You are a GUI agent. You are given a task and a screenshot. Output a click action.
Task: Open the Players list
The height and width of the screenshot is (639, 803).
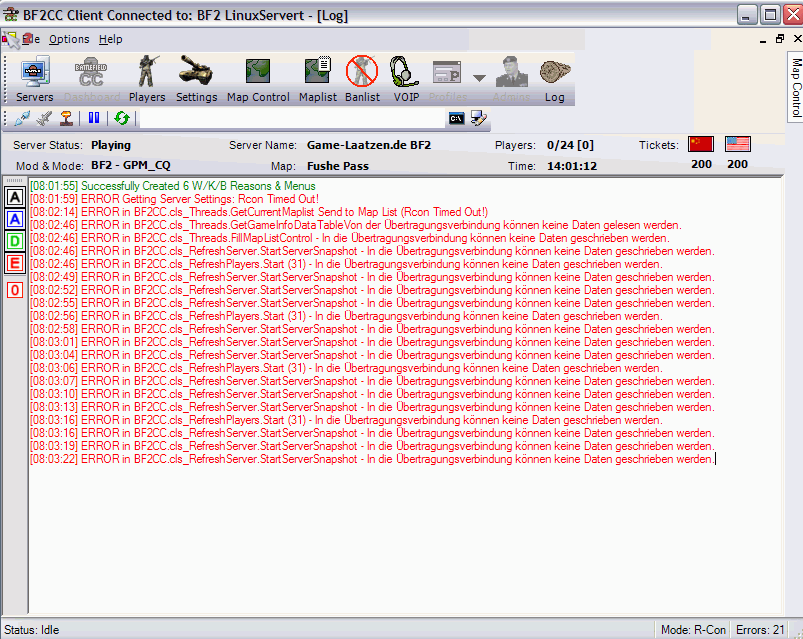[x=147, y=79]
